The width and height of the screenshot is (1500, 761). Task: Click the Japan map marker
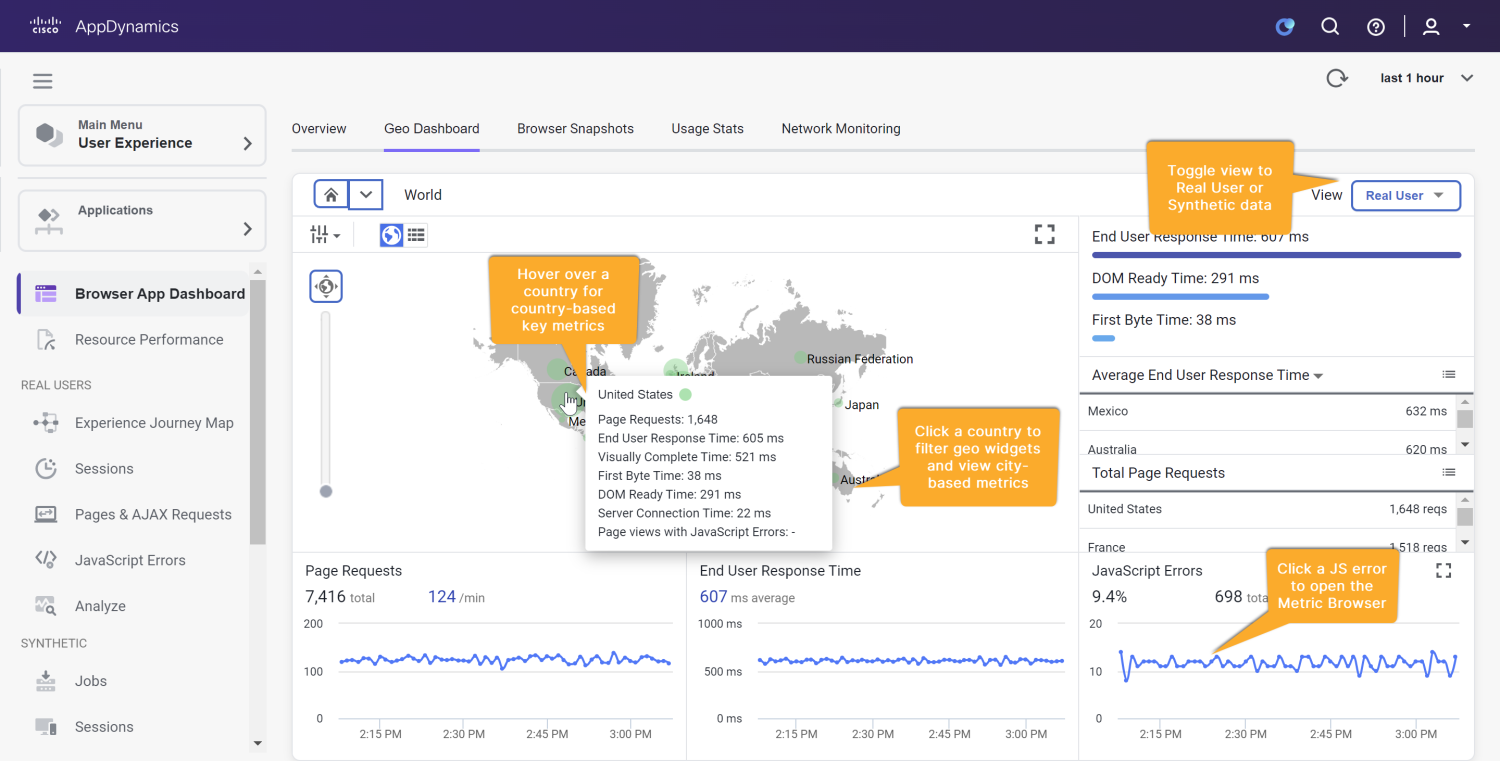(x=837, y=405)
